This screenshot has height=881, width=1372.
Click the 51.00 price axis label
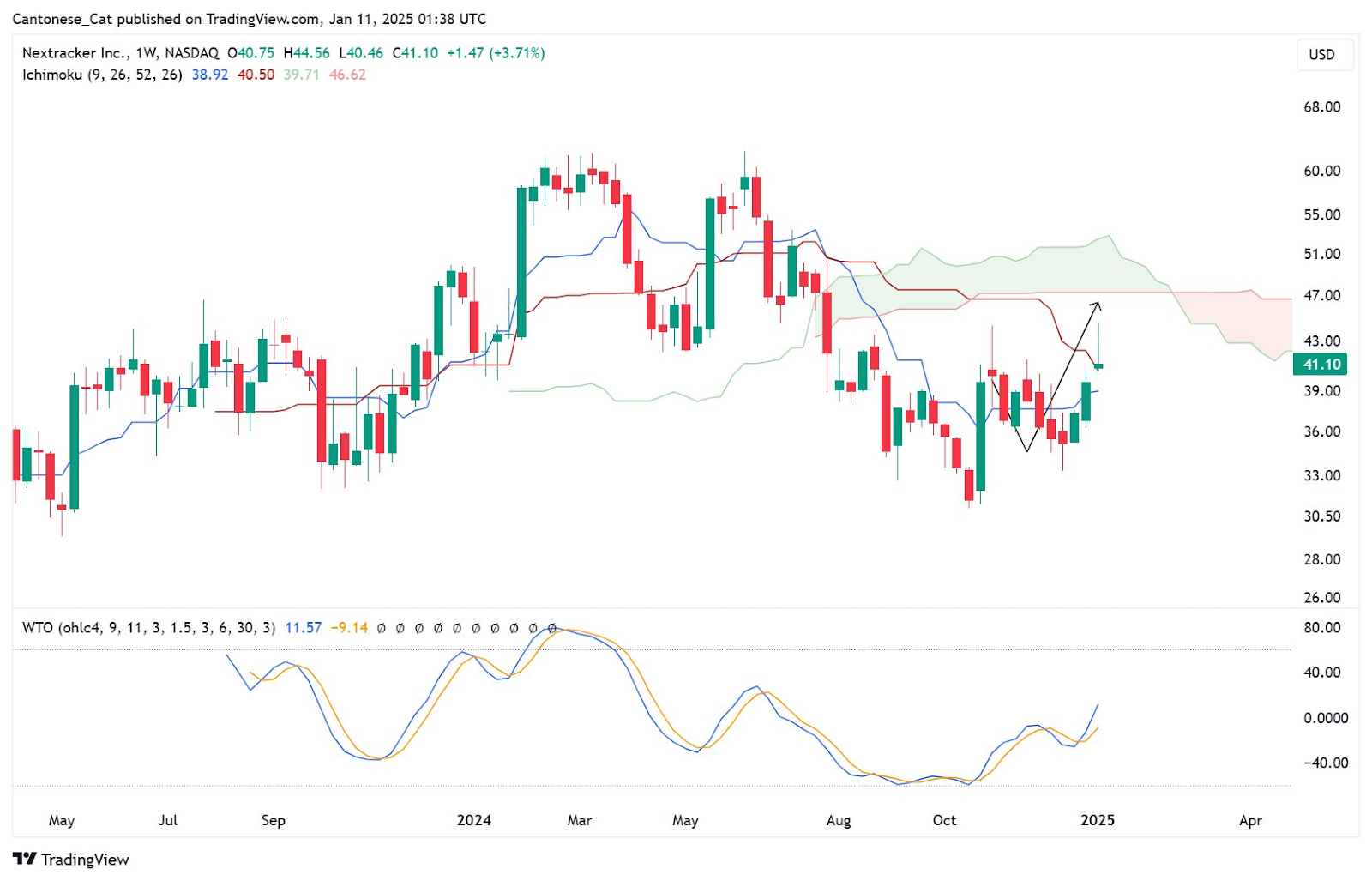1321,254
